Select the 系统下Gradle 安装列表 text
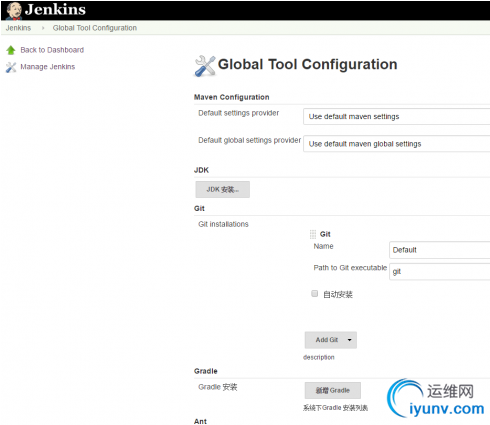The image size is (490, 425). tap(335, 407)
